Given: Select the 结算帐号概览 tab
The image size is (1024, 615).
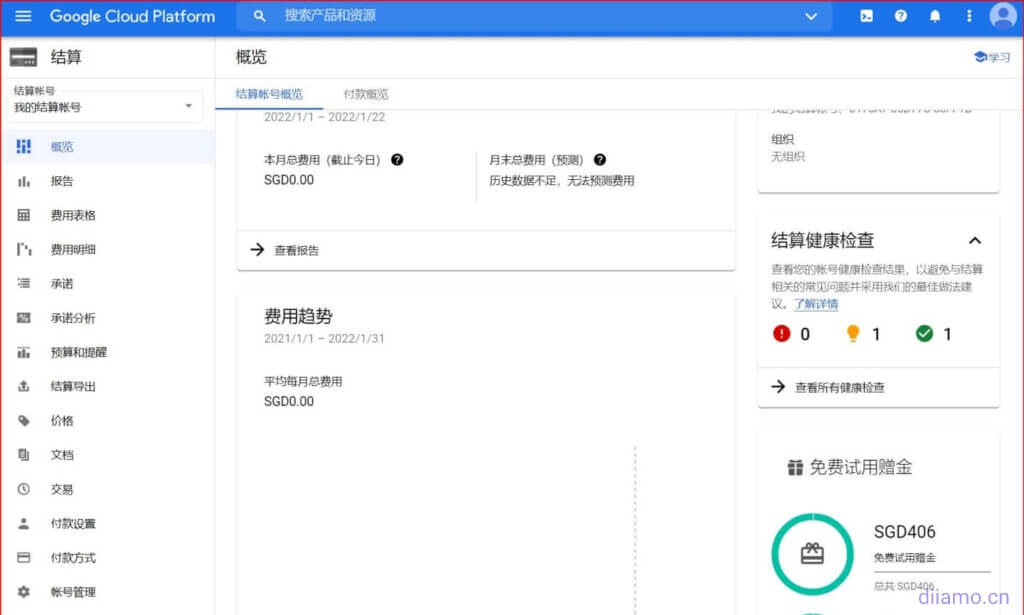Looking at the screenshot, I should pos(269,94).
